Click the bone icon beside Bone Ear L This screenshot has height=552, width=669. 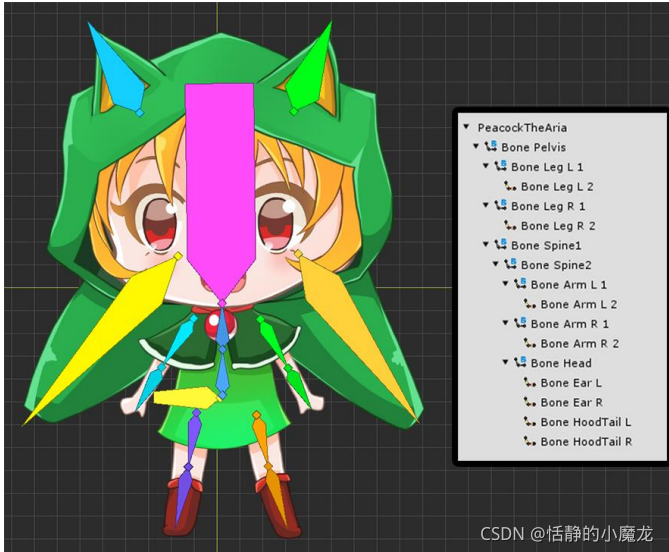[x=530, y=382]
